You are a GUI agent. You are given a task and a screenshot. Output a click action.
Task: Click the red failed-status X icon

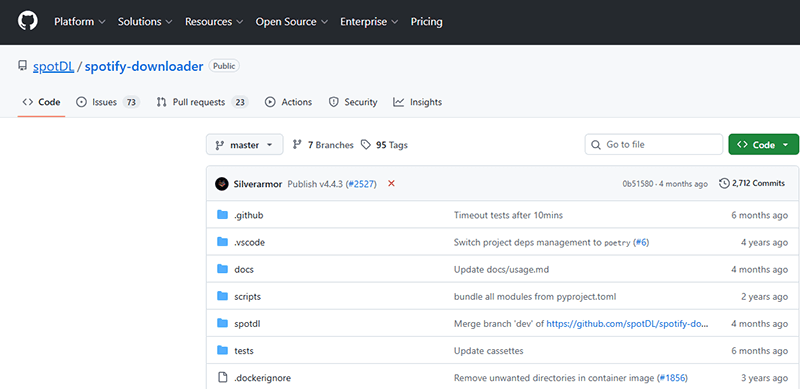tap(391, 183)
